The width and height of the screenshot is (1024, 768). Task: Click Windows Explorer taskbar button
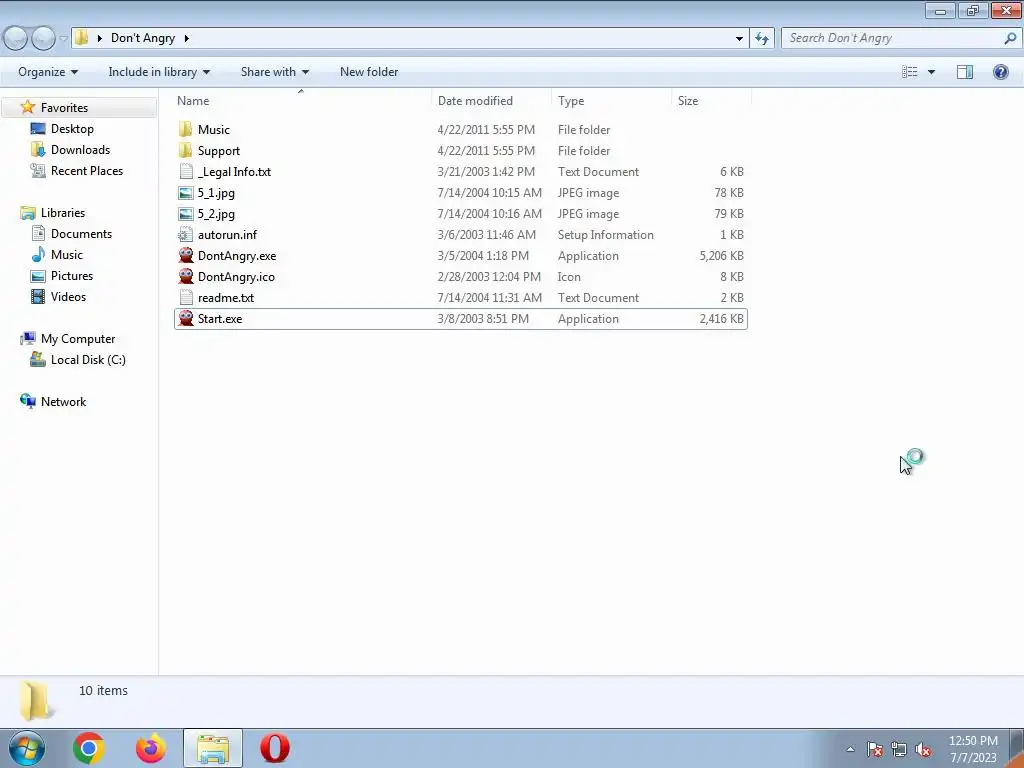click(x=213, y=748)
